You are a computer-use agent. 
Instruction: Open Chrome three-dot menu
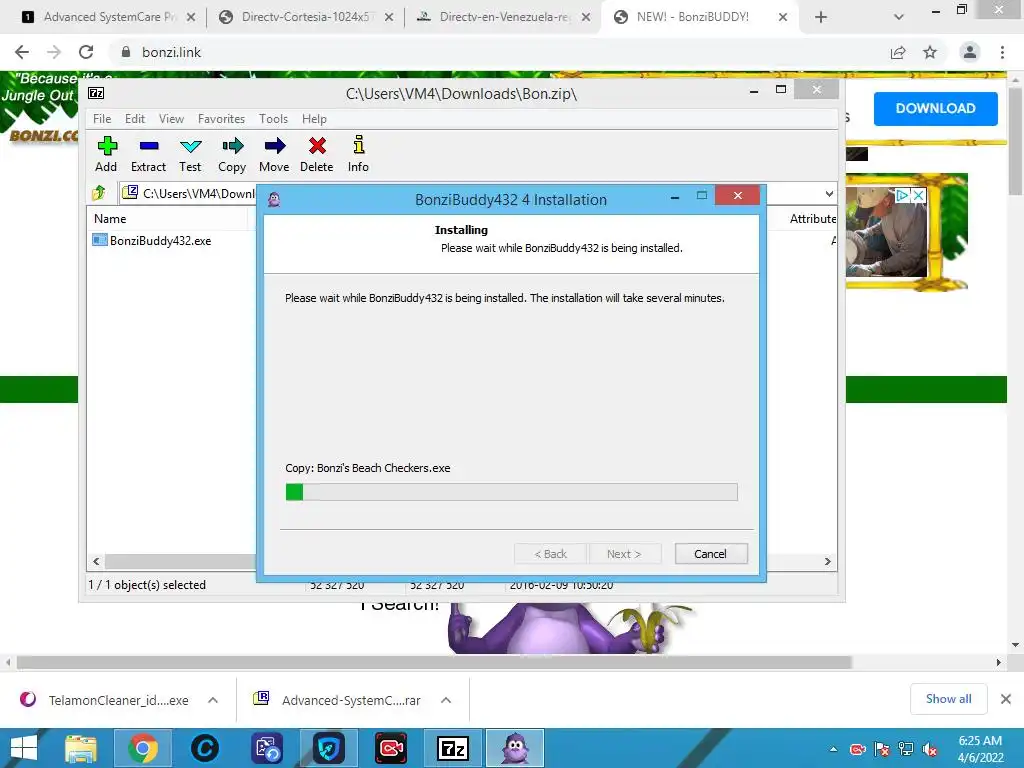point(1002,52)
